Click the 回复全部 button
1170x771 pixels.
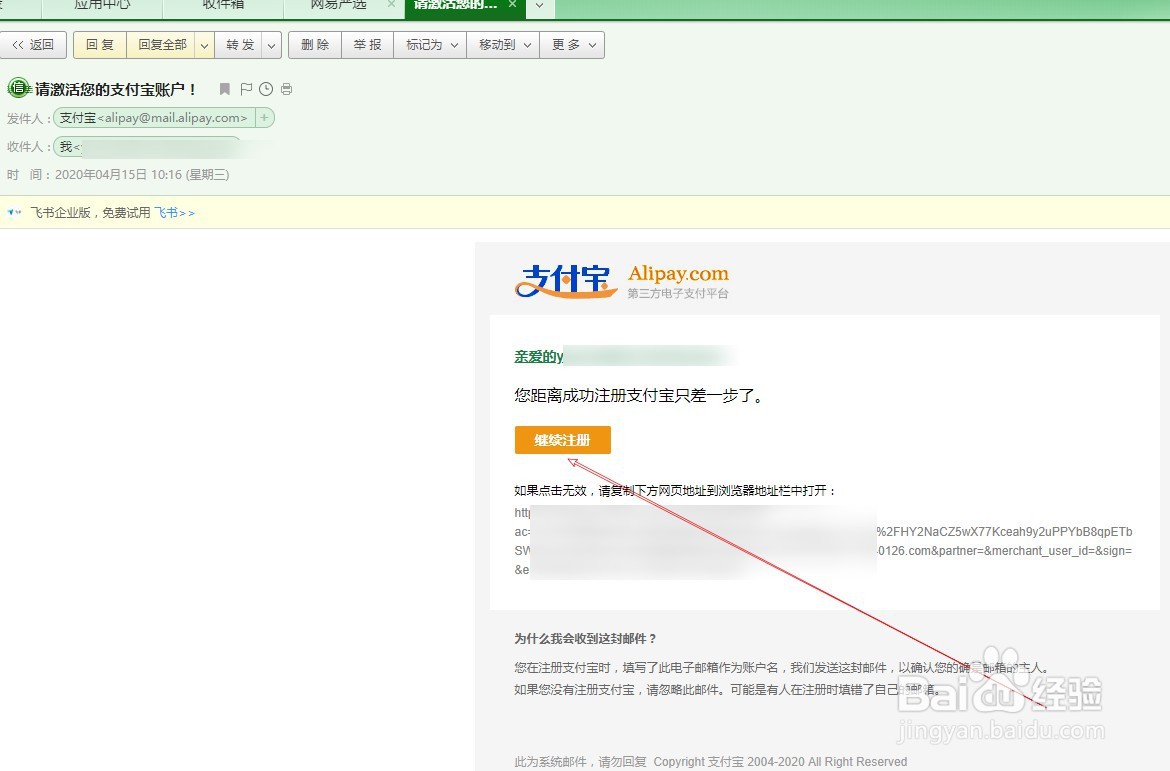pyautogui.click(x=162, y=46)
